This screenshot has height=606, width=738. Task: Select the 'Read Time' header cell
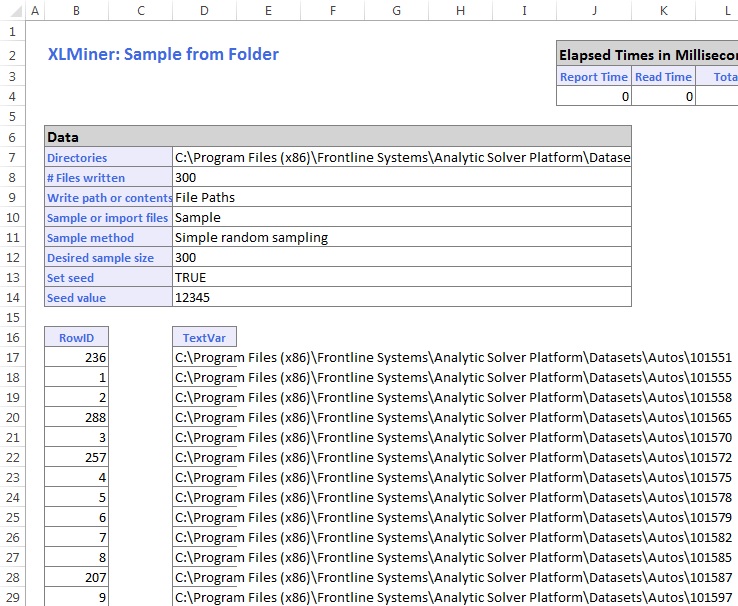click(663, 77)
